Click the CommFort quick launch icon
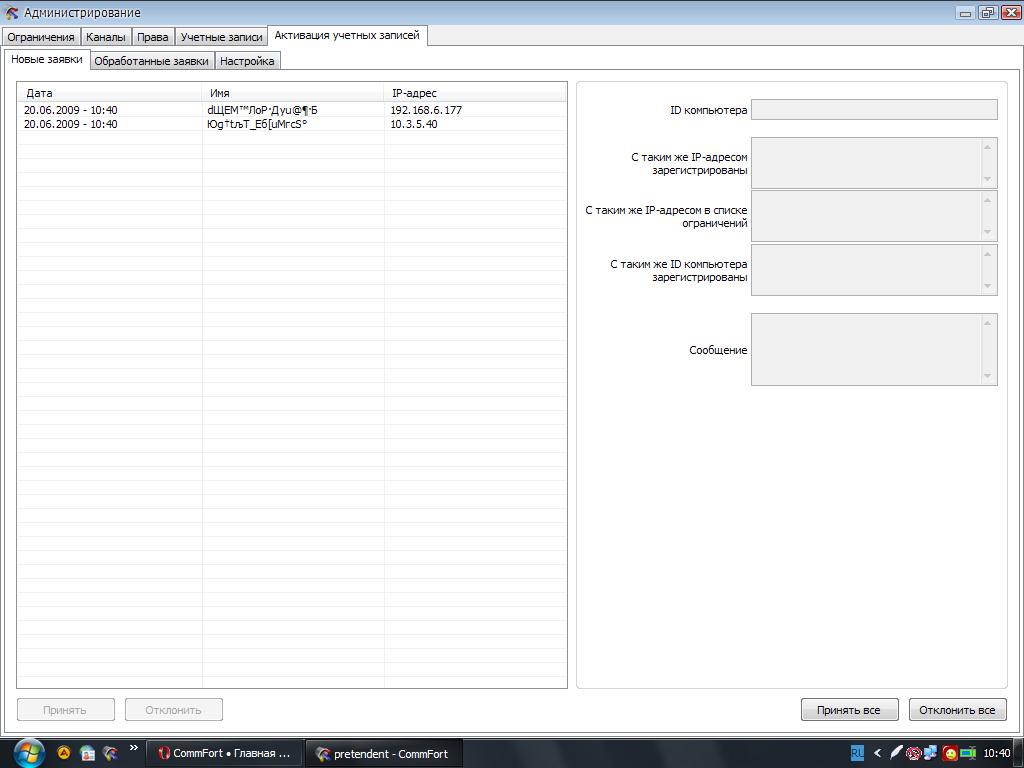 point(110,753)
